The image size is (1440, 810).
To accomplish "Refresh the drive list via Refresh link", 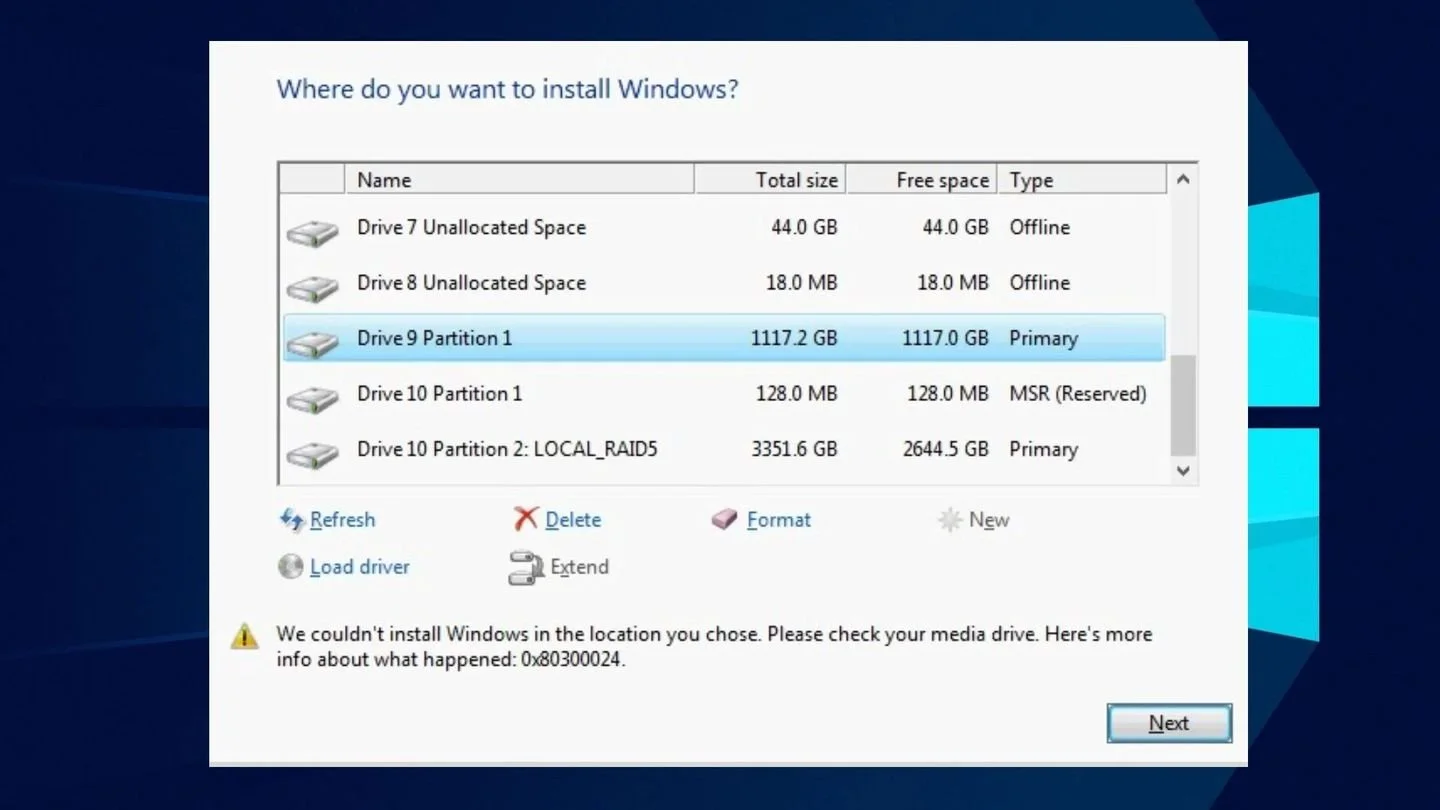I will click(342, 520).
